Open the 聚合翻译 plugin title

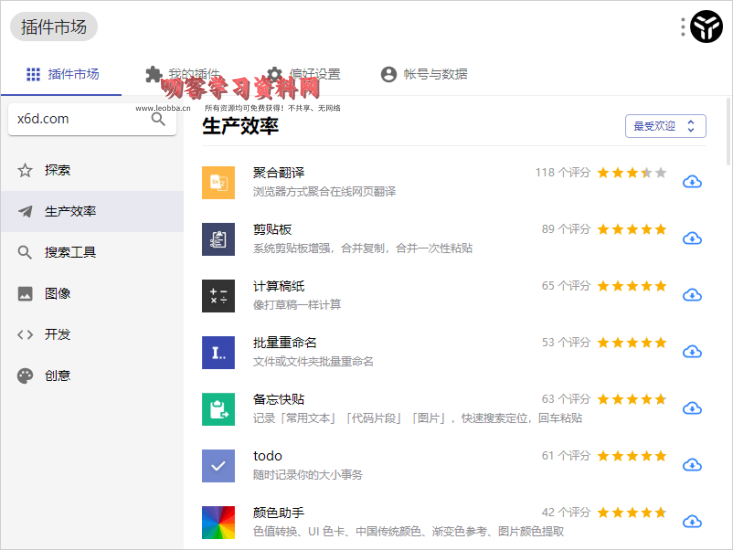tap(279, 173)
